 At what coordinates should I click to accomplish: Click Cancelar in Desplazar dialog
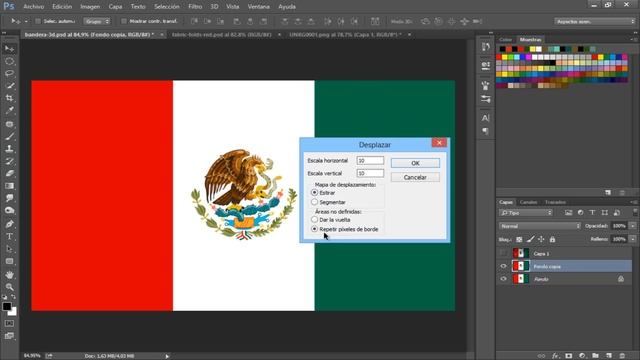(x=415, y=177)
